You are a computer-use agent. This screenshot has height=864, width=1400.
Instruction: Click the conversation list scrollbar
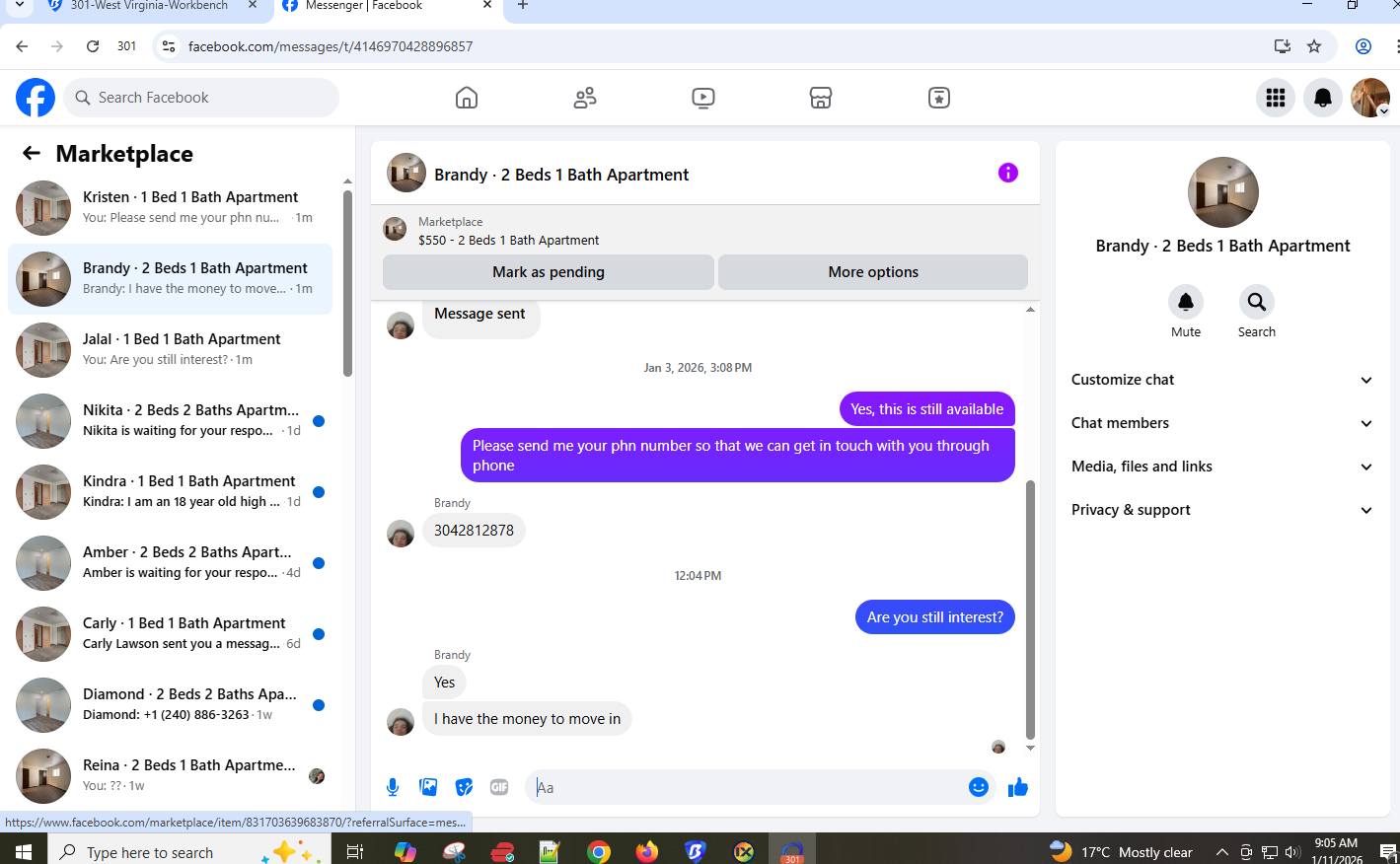point(347,283)
